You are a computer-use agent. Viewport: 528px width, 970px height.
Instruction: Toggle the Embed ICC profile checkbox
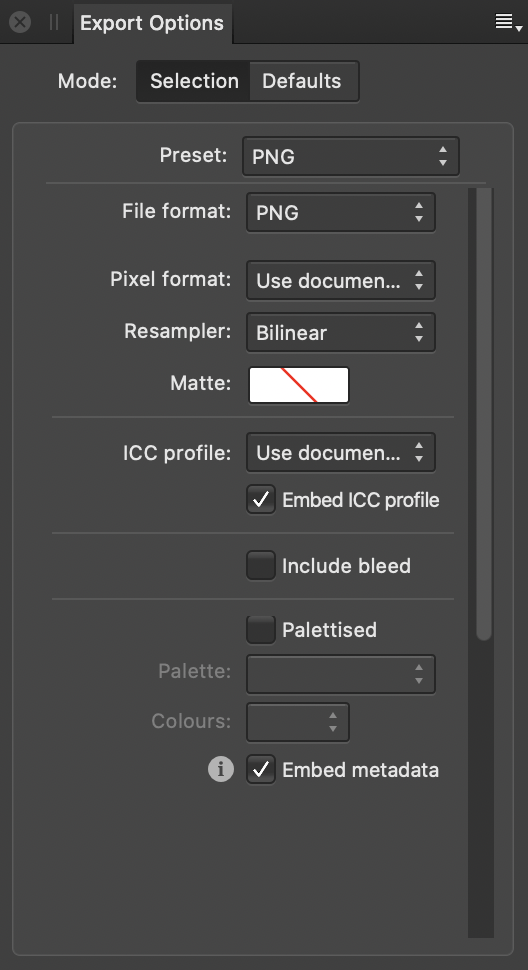coord(261,499)
